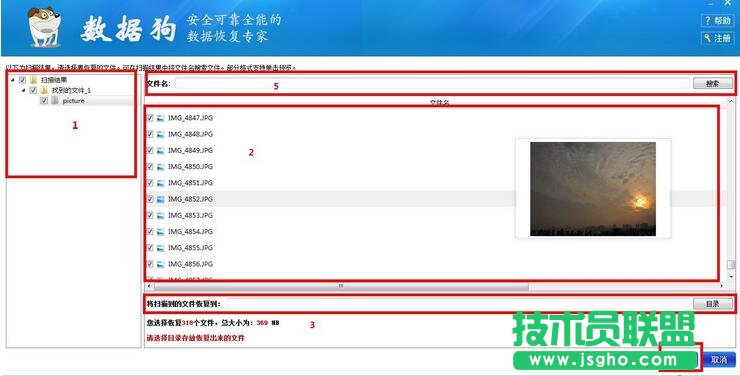Select file name IMG_4853.JPG
Viewport: 740px width, 376px height.
[190, 215]
